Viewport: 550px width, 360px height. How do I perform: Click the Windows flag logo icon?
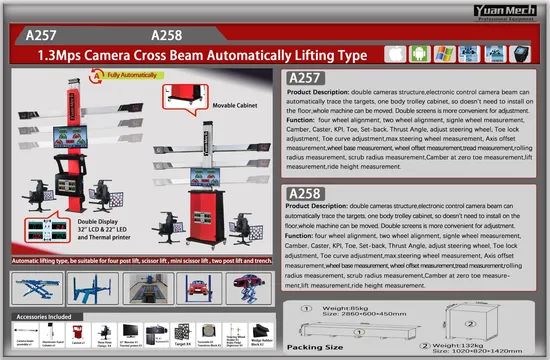pyautogui.click(x=444, y=54)
